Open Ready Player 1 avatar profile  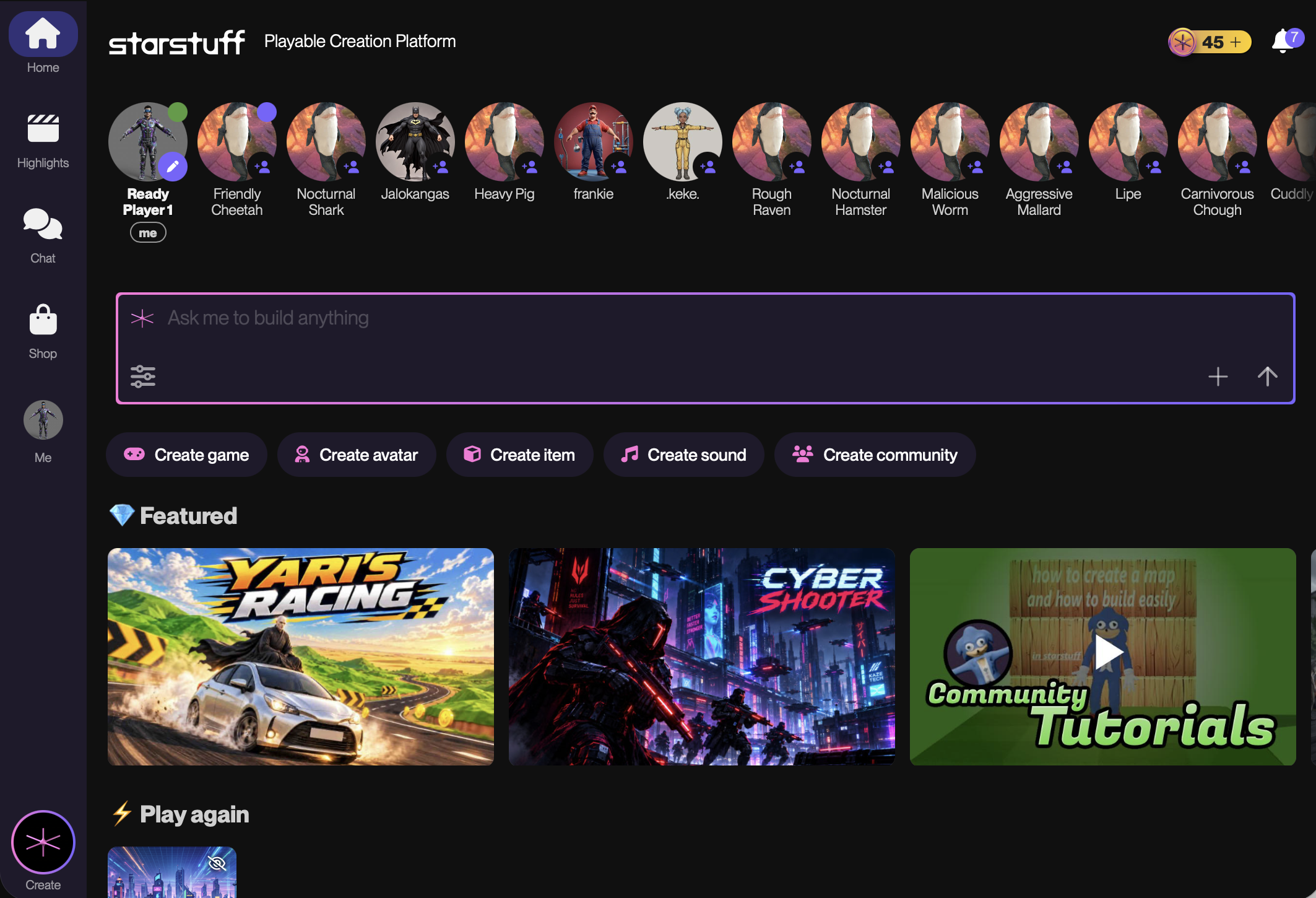pos(147,141)
